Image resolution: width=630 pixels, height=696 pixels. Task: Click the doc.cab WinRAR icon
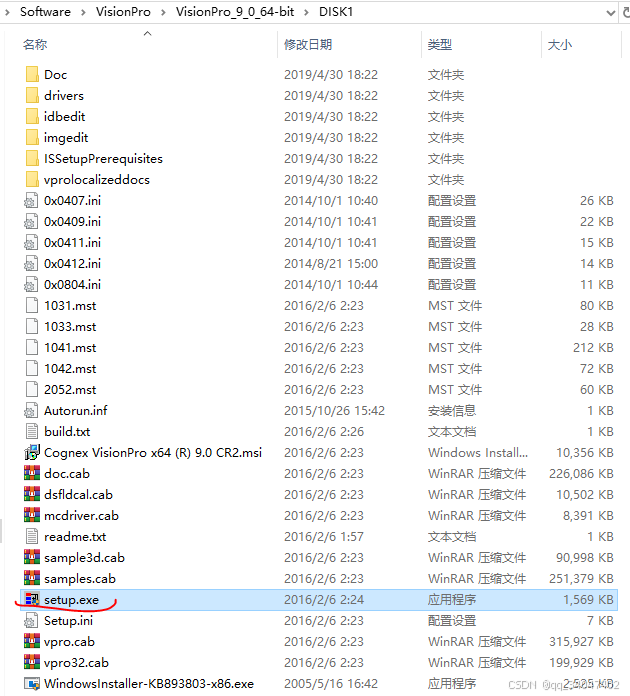point(32,474)
